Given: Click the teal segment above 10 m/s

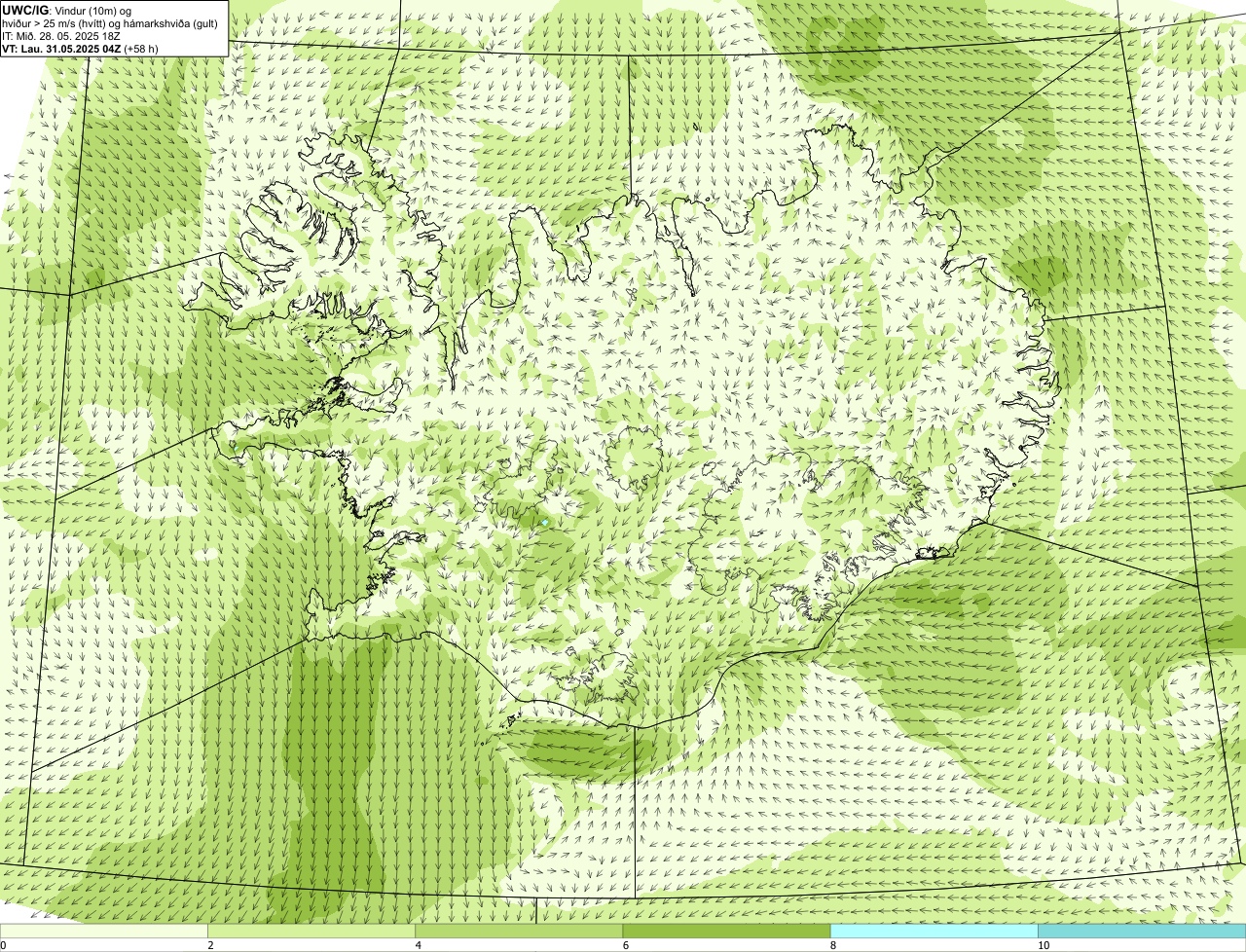Looking at the screenshot, I should (x=1142, y=932).
